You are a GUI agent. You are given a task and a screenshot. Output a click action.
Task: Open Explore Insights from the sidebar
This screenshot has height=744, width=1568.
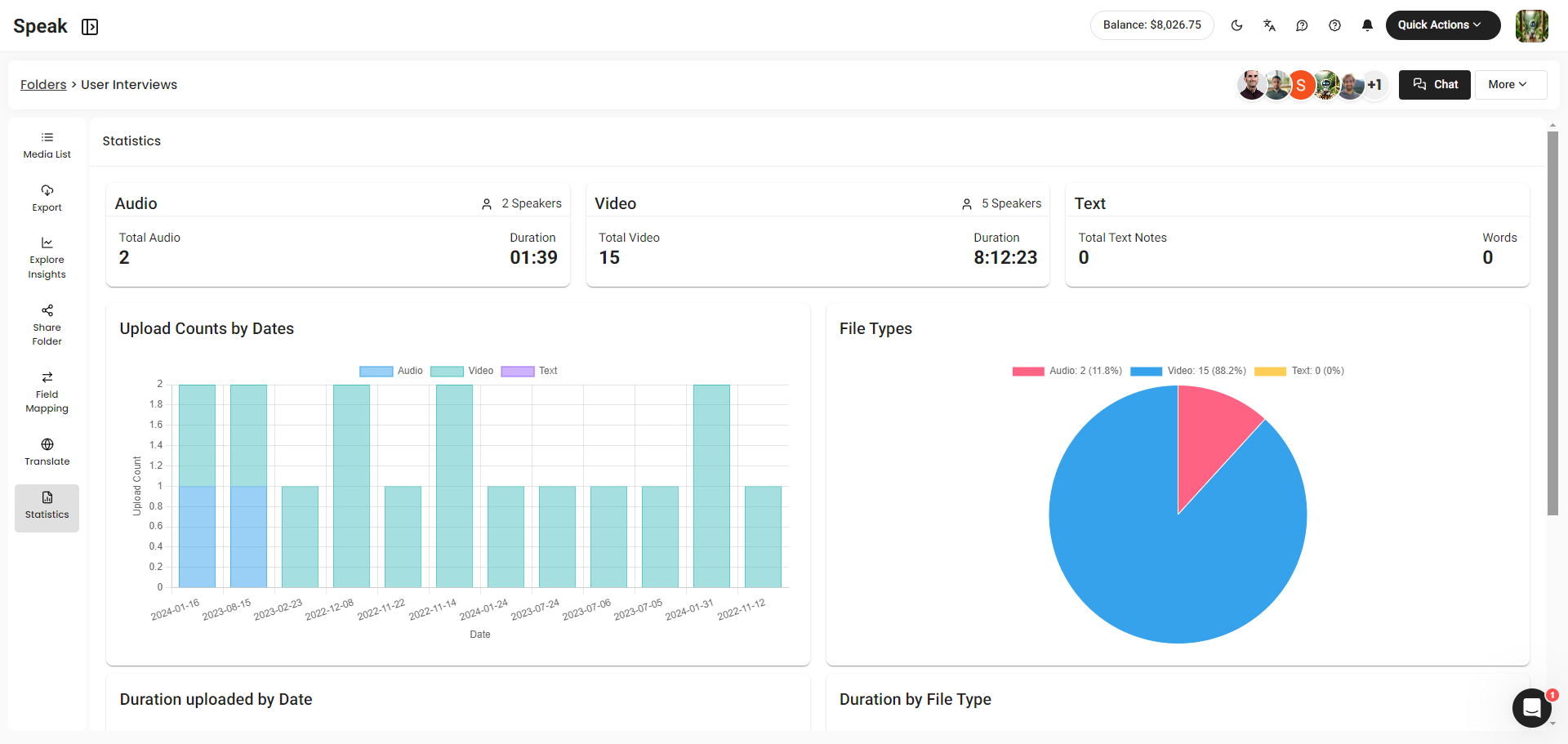(x=47, y=258)
